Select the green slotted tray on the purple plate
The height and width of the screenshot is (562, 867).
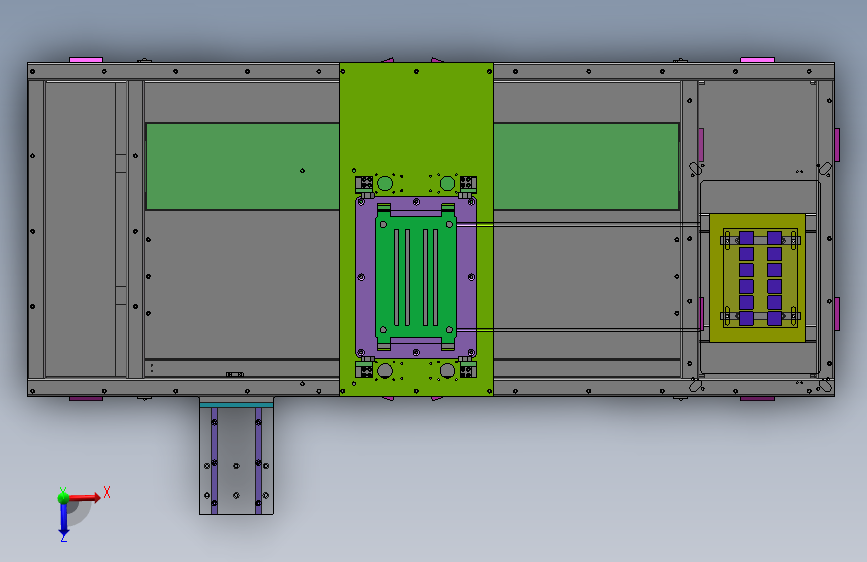point(416,277)
